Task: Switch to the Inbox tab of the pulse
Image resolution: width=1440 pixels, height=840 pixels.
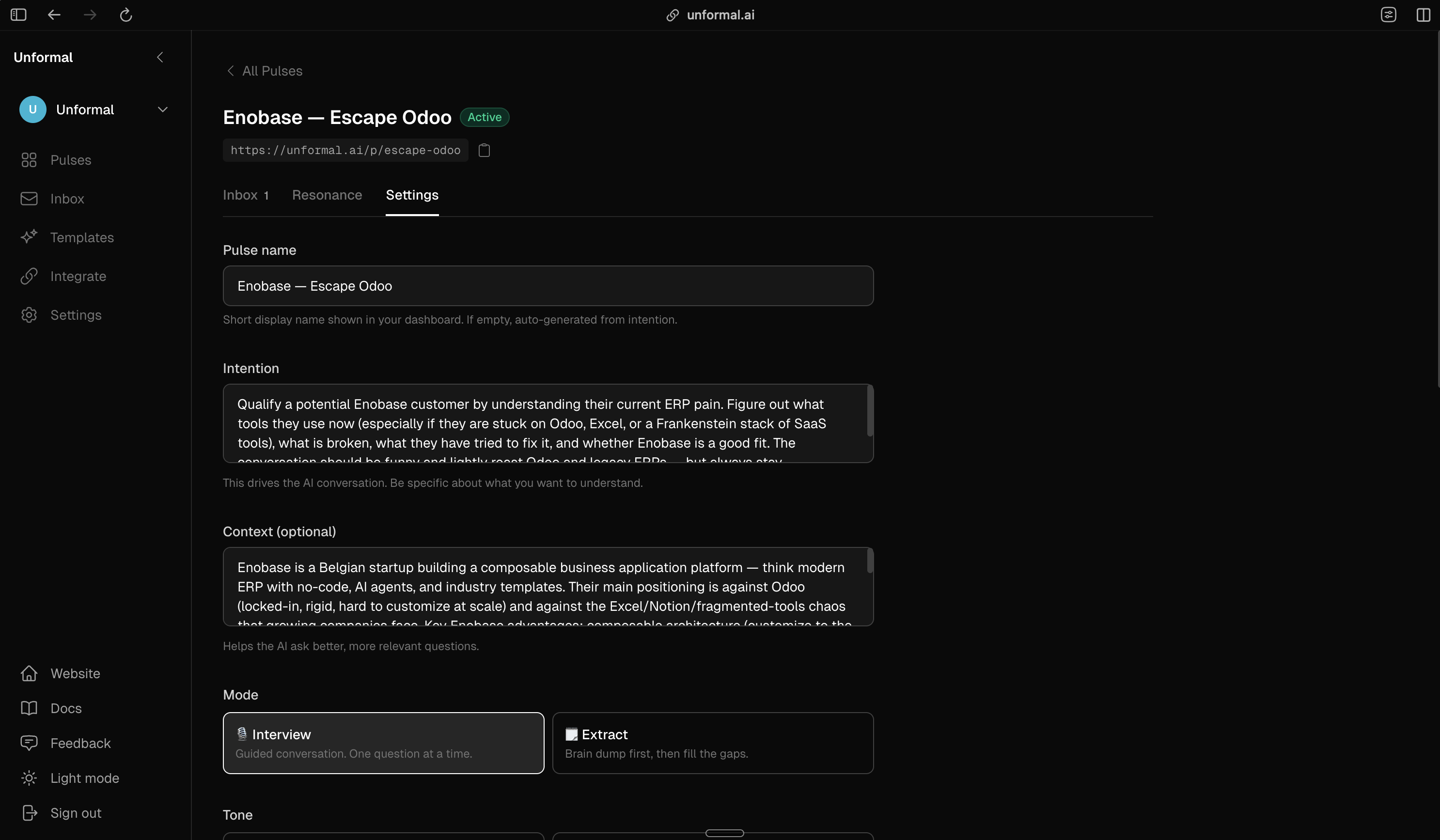Action: pos(246,195)
